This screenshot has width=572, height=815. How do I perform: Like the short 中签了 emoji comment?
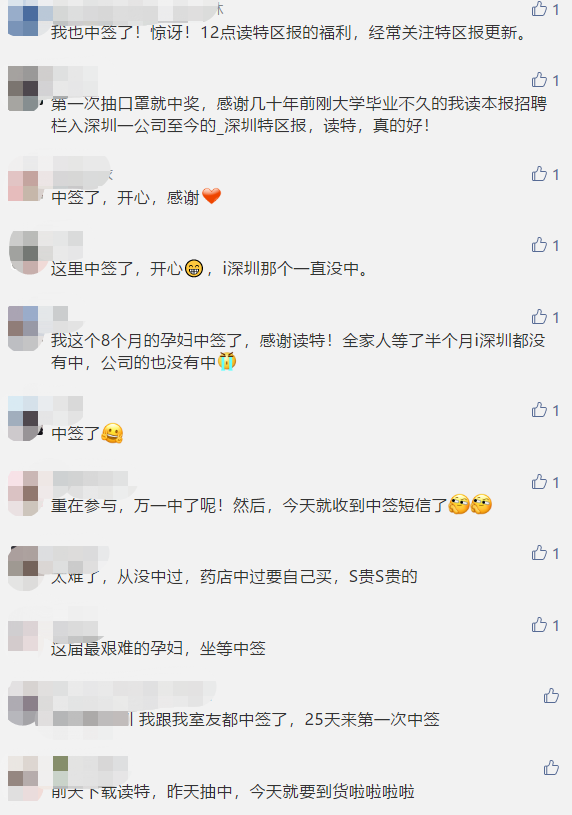539,410
